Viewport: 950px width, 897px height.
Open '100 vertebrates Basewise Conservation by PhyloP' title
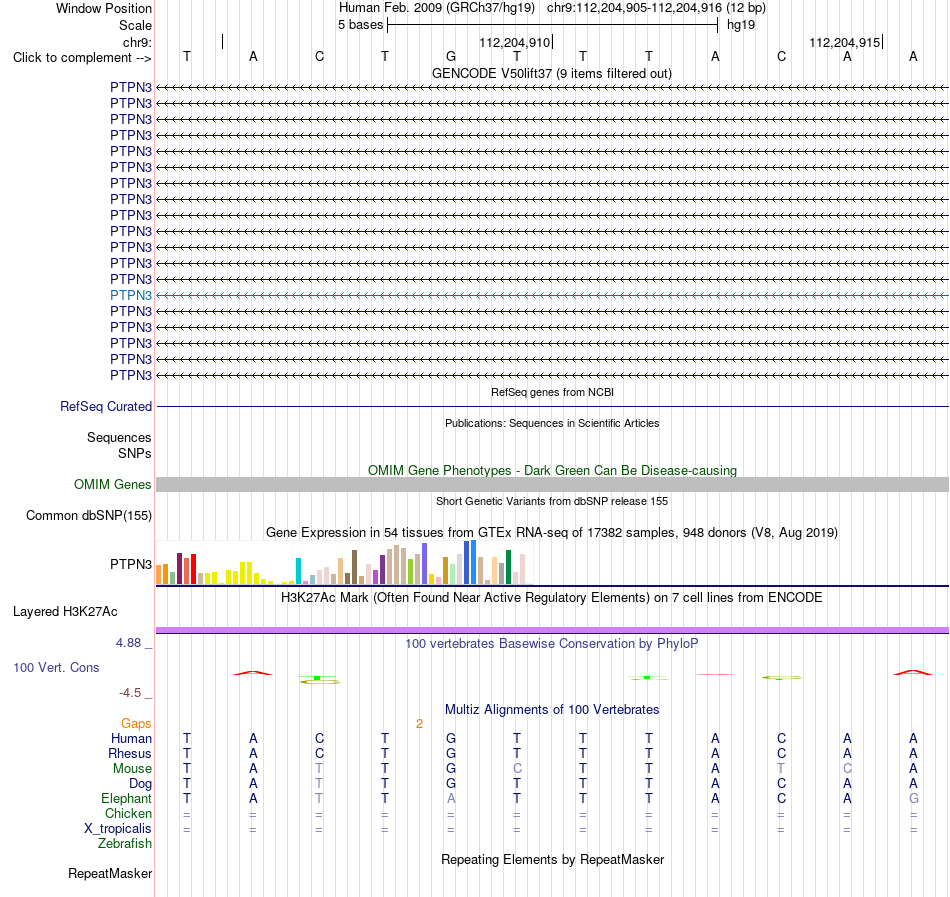click(x=551, y=643)
